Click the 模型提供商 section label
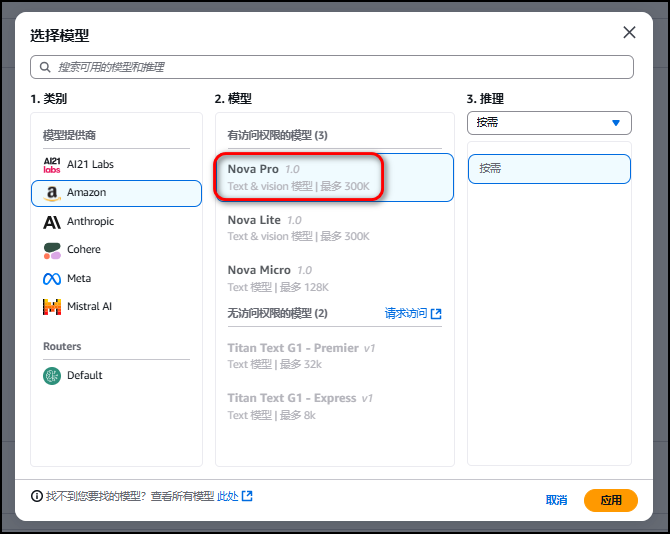The width and height of the screenshot is (670, 534). tap(69, 136)
